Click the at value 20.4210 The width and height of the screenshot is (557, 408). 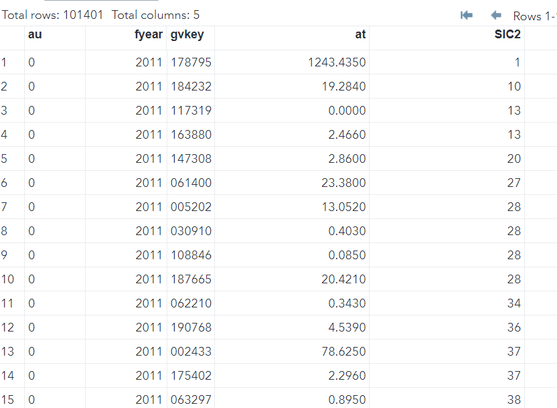point(344,279)
